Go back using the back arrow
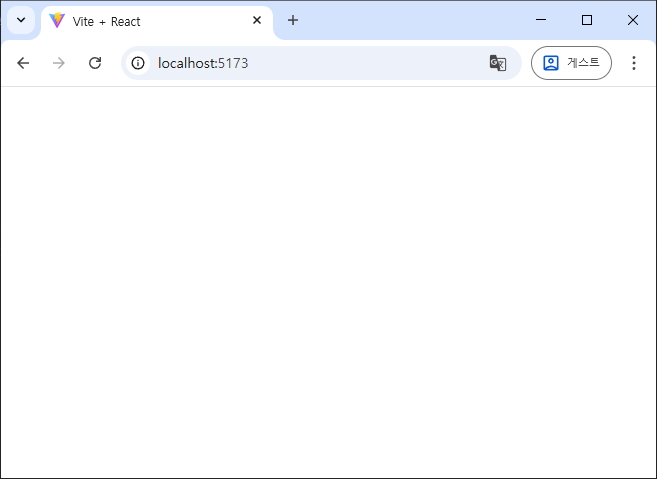The image size is (657, 479). click(x=23, y=63)
